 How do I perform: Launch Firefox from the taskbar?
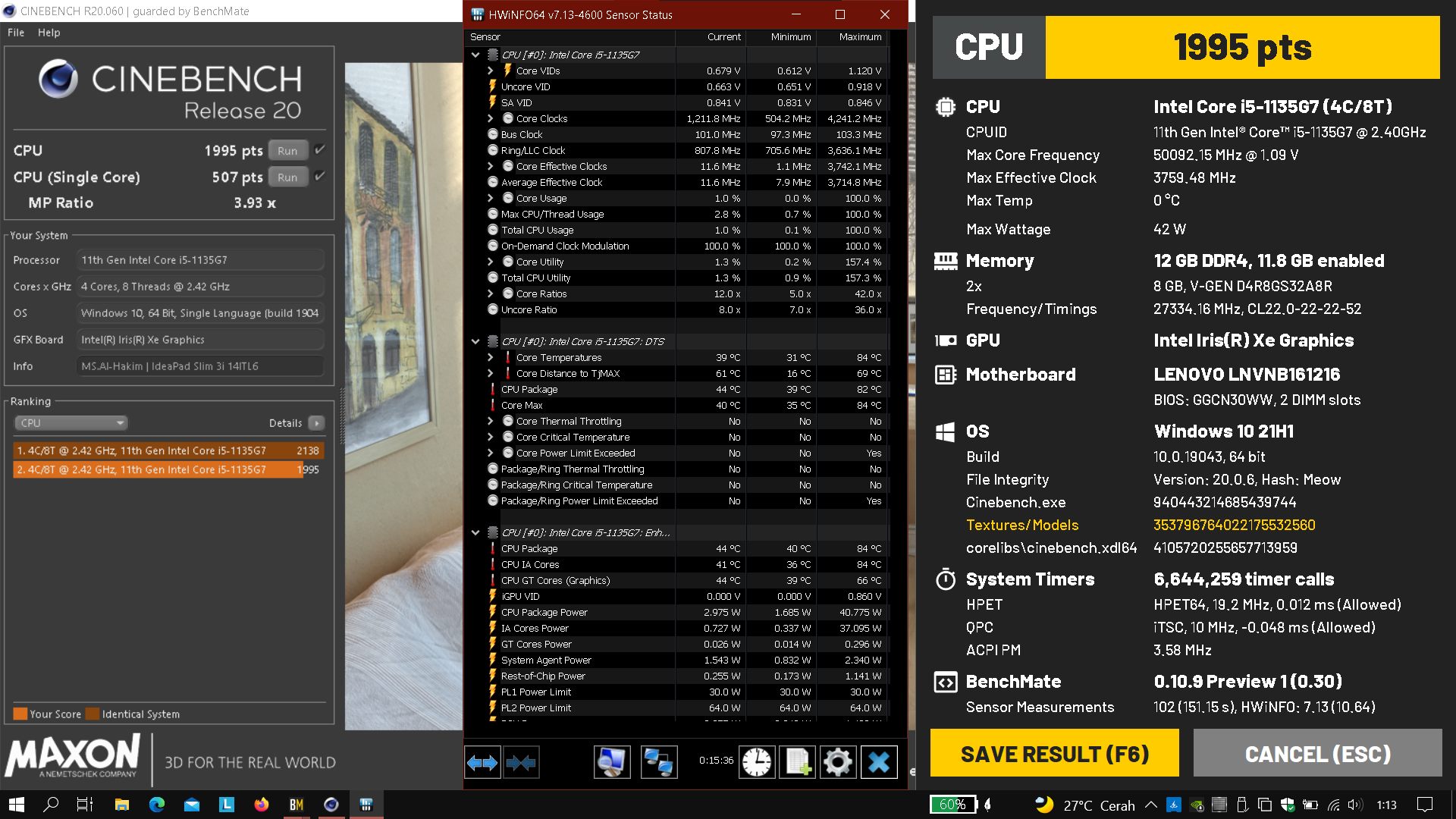(x=262, y=805)
